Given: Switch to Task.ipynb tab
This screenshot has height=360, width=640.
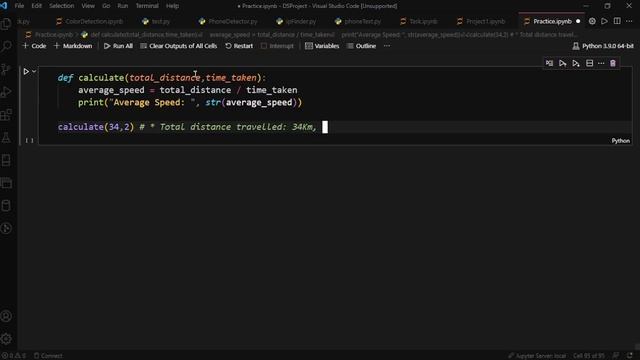Looking at the screenshot, I should tap(419, 21).
